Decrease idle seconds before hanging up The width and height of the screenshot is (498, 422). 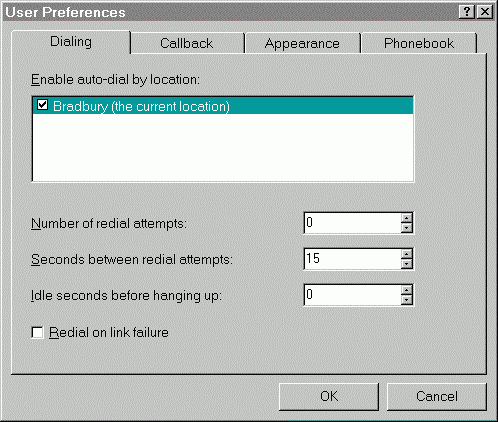tap(406, 300)
